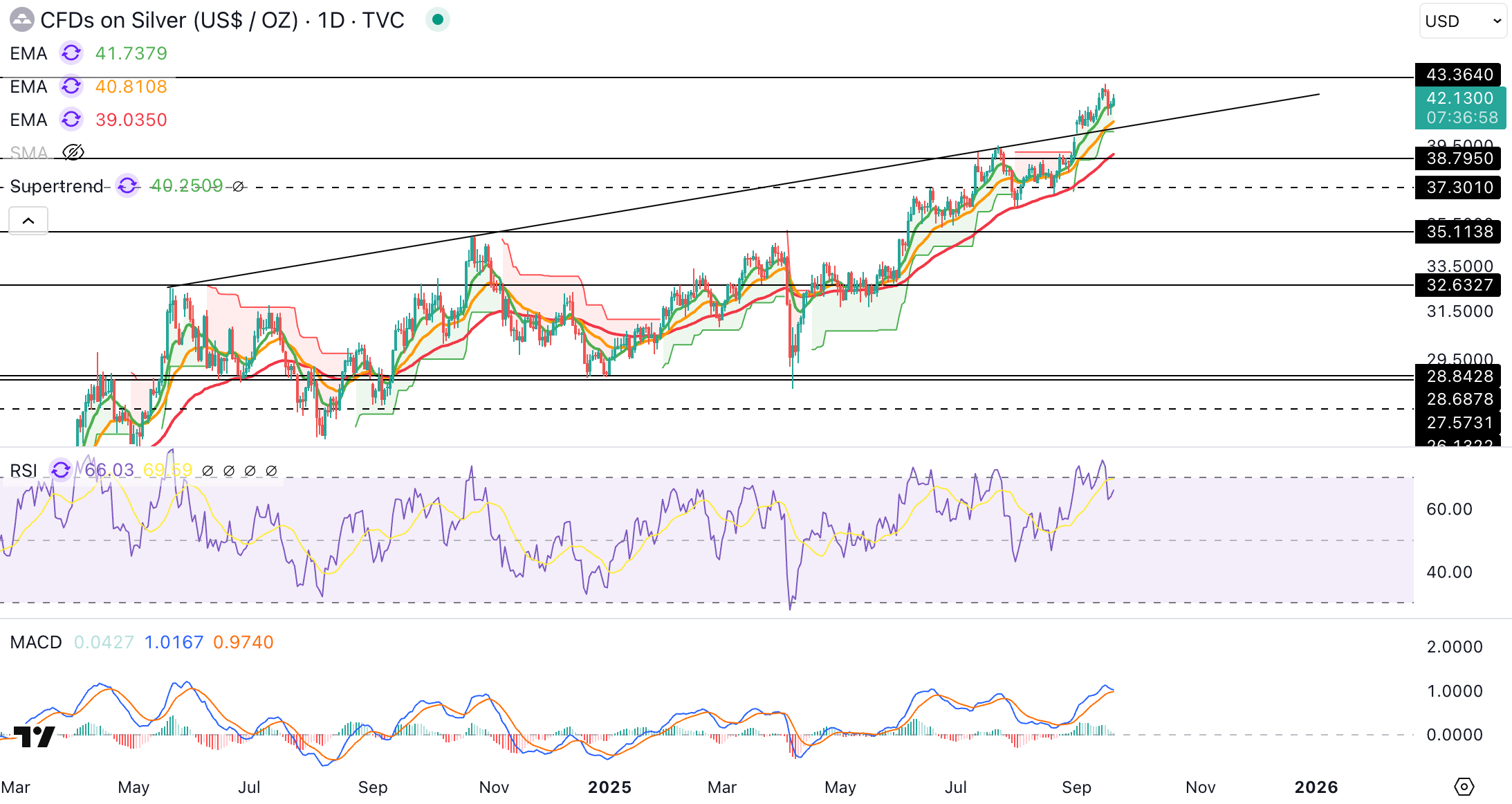This screenshot has height=804, width=1512.
Task: Select the MACD indicator label
Action: point(36,642)
